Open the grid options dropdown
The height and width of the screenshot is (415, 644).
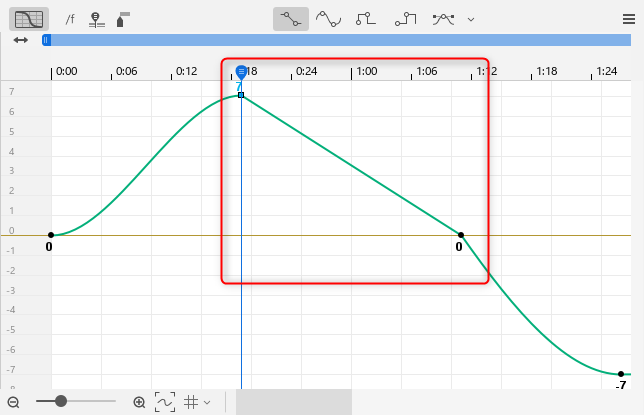click(197, 402)
